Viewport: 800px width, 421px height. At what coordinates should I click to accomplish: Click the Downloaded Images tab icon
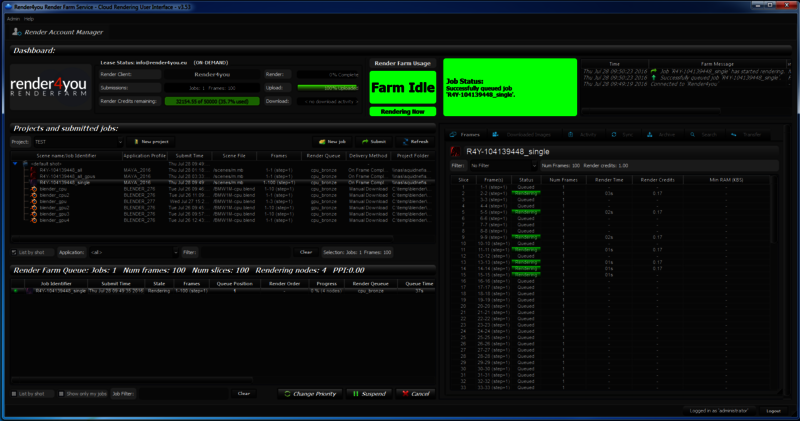(x=497, y=134)
